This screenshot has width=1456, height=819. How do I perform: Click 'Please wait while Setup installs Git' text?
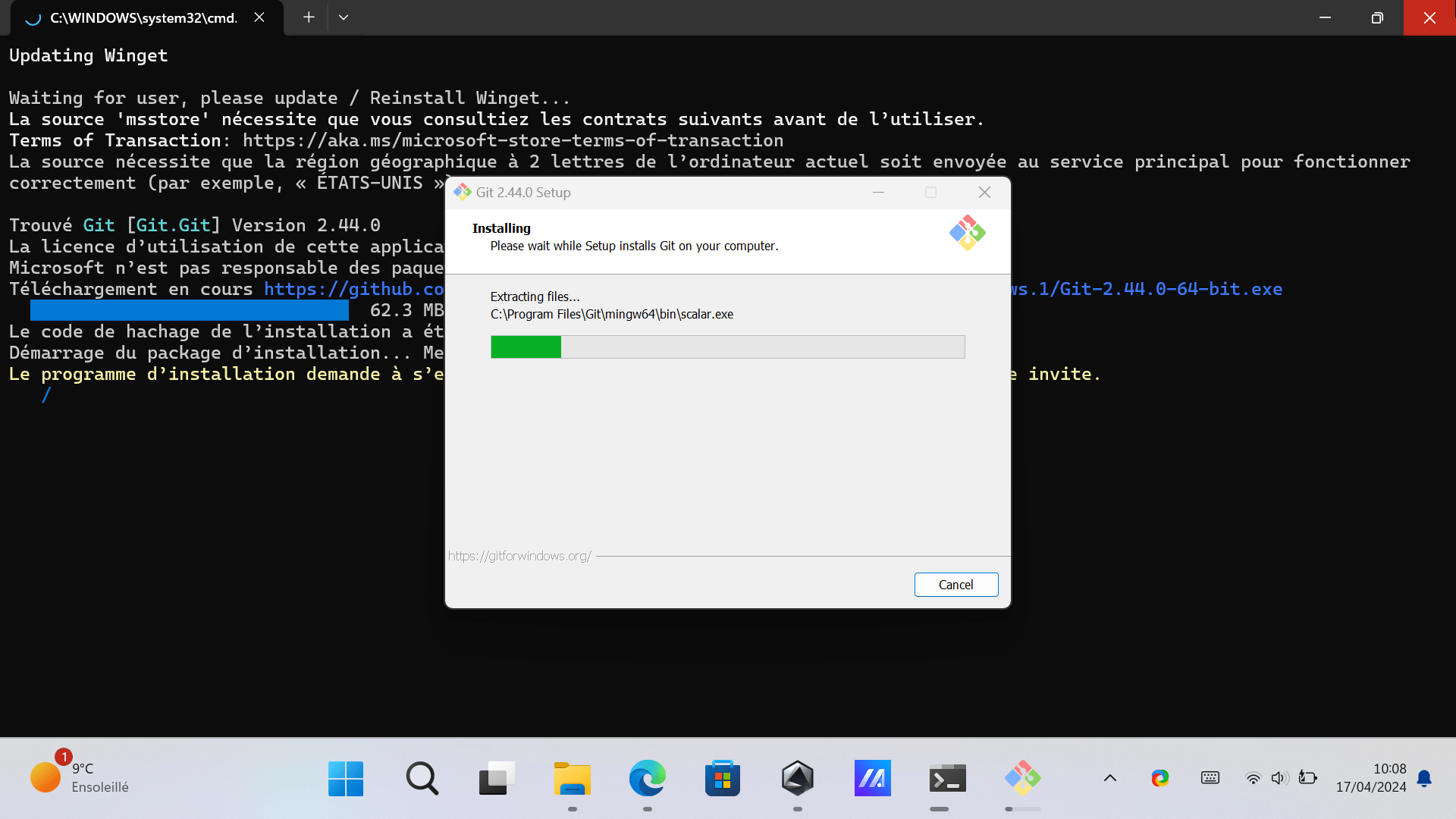[x=635, y=246]
